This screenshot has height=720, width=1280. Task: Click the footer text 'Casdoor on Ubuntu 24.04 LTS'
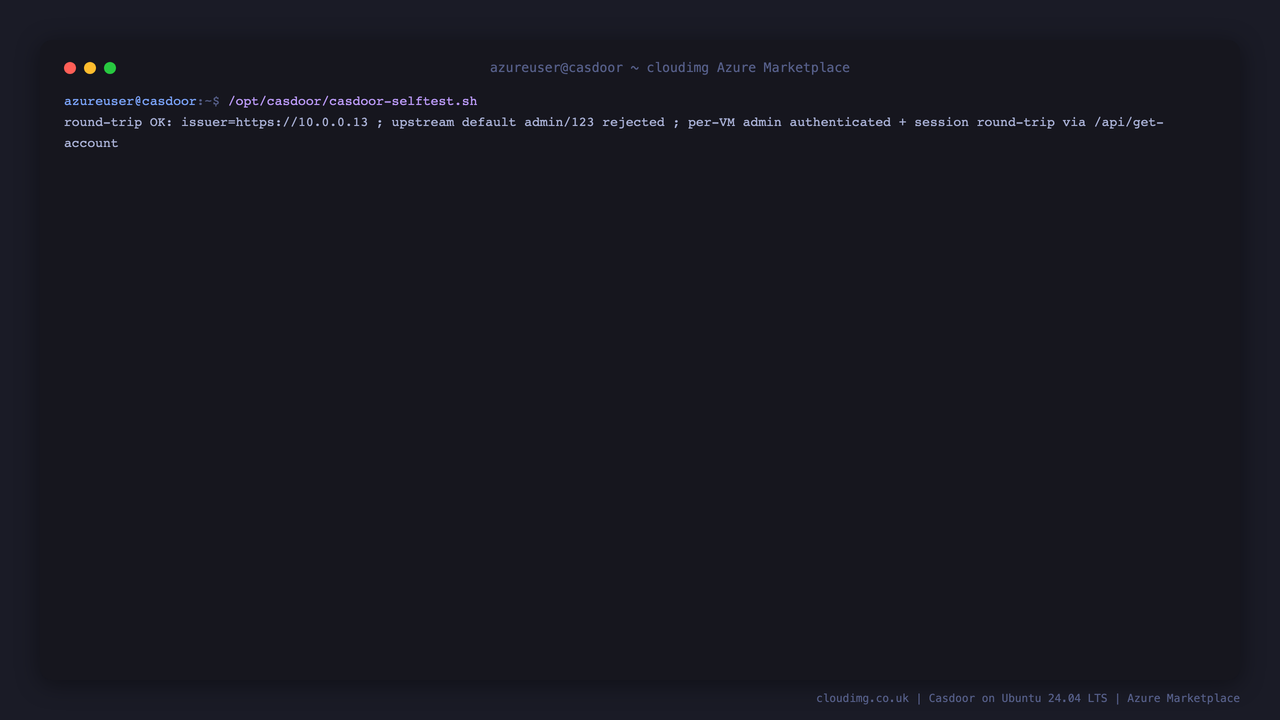click(x=1018, y=698)
